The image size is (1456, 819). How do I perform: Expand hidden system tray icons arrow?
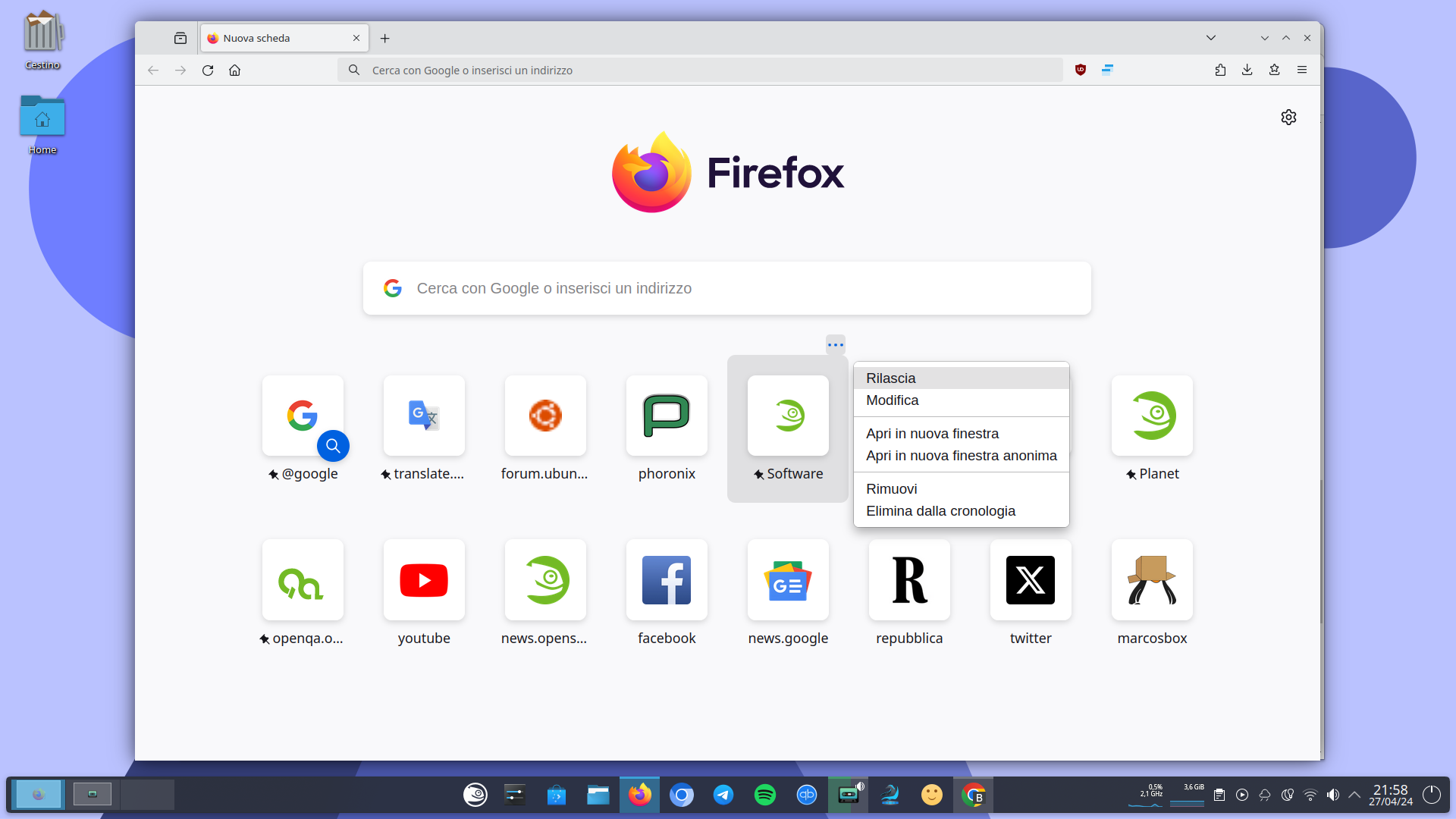pyautogui.click(x=1354, y=795)
